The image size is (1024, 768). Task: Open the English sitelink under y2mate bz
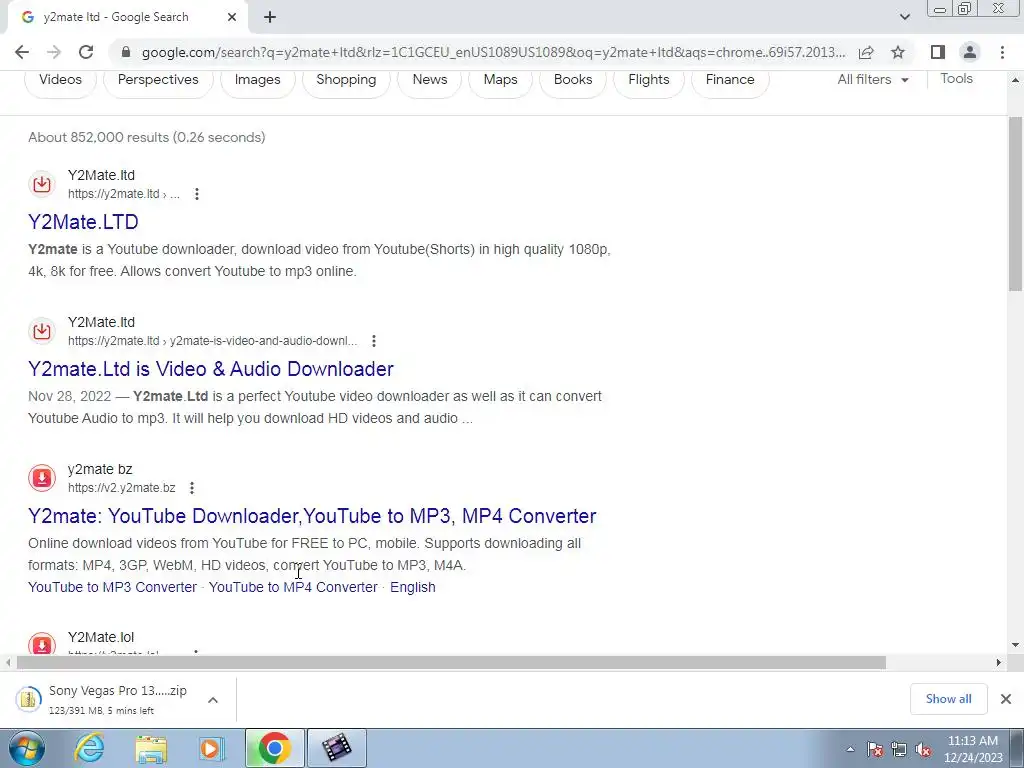(x=413, y=587)
